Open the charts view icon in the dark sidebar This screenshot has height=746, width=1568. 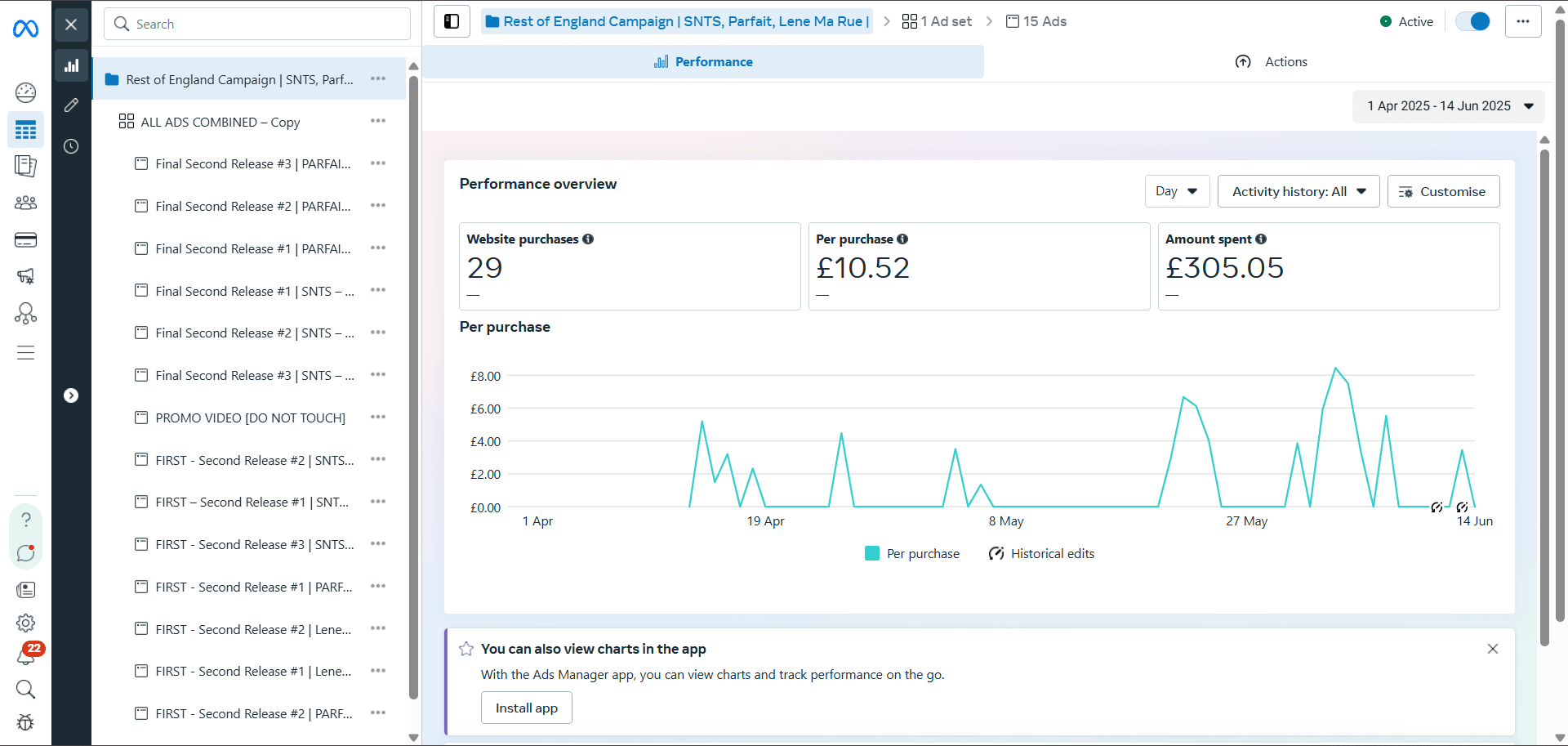click(x=72, y=65)
